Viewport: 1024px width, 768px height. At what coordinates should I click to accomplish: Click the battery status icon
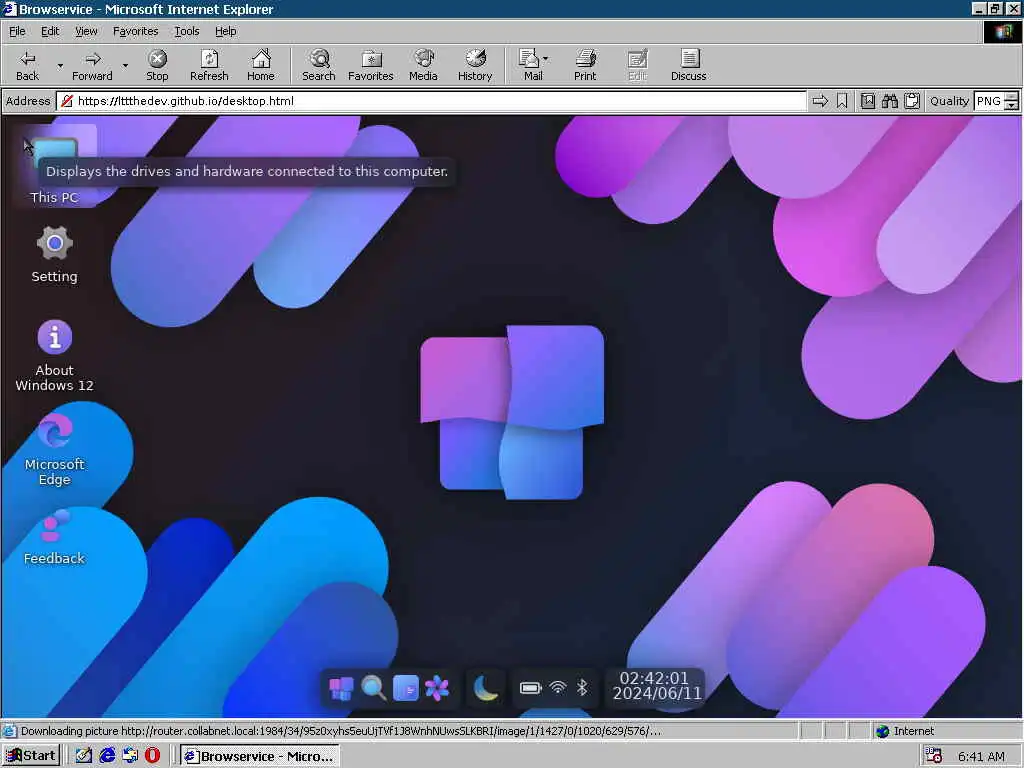click(x=530, y=688)
